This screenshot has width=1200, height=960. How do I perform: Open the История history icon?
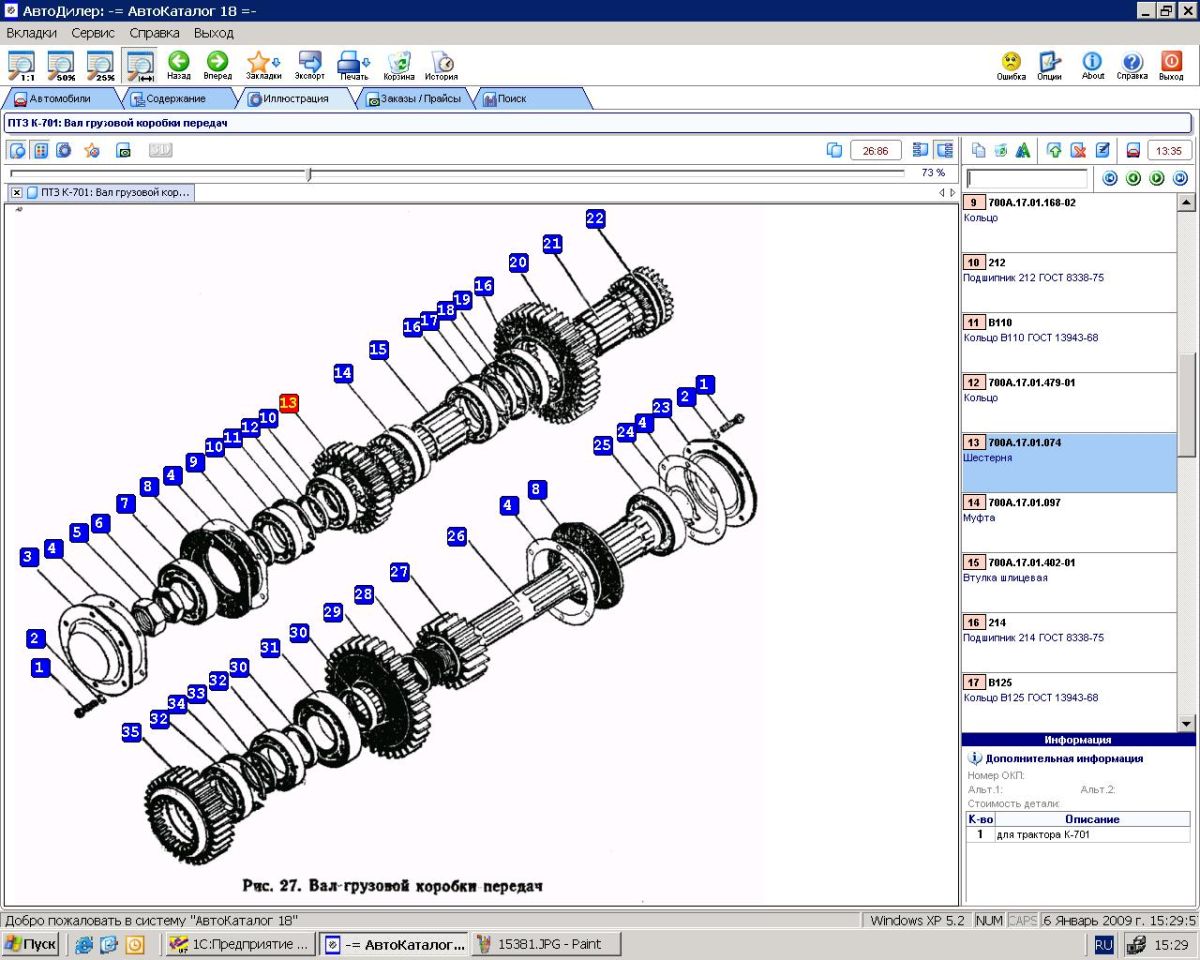coord(441,65)
